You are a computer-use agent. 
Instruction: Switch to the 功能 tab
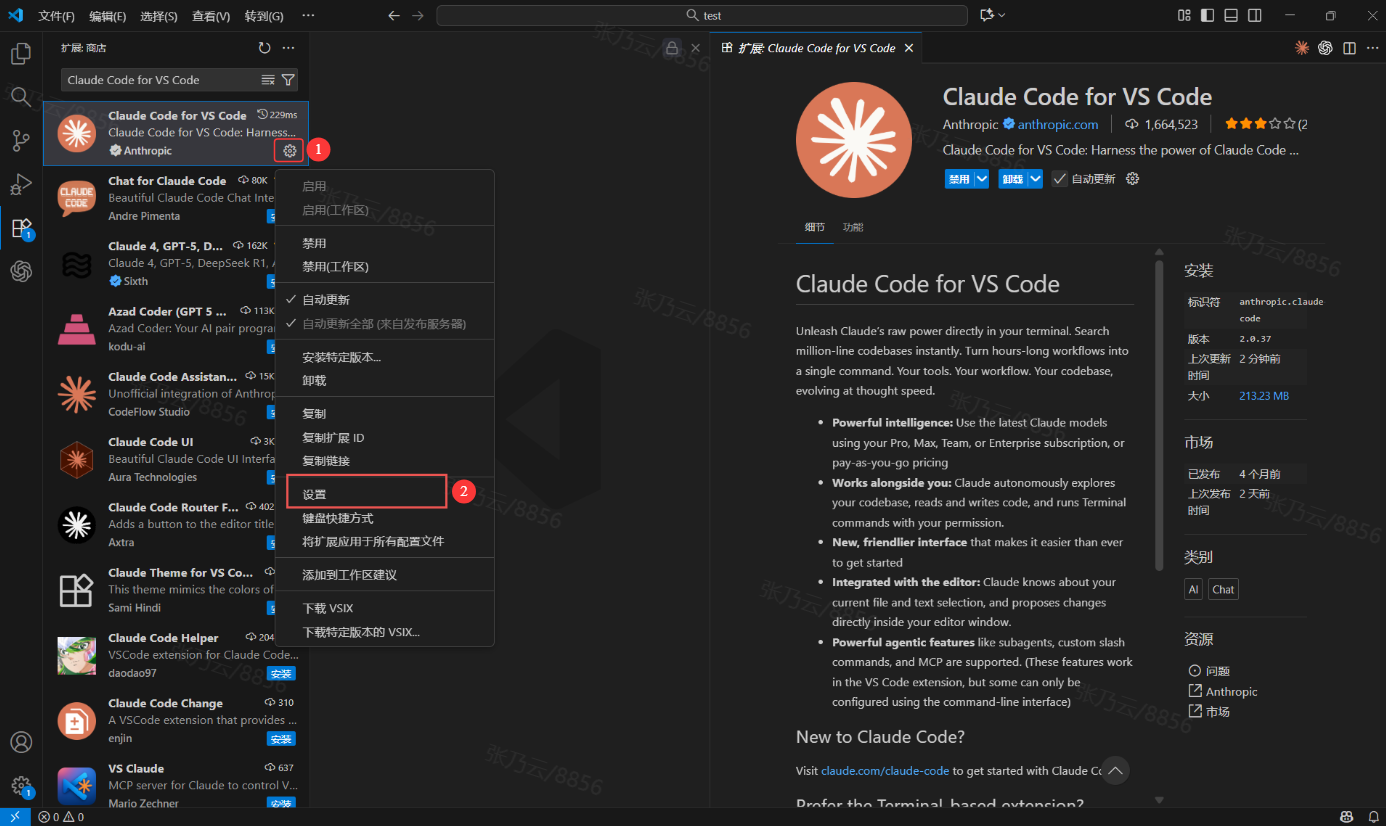click(852, 227)
